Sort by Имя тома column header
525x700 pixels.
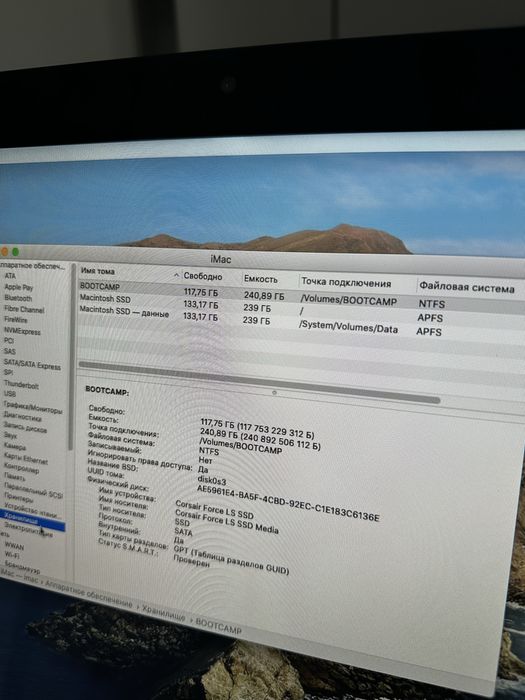coord(98,271)
